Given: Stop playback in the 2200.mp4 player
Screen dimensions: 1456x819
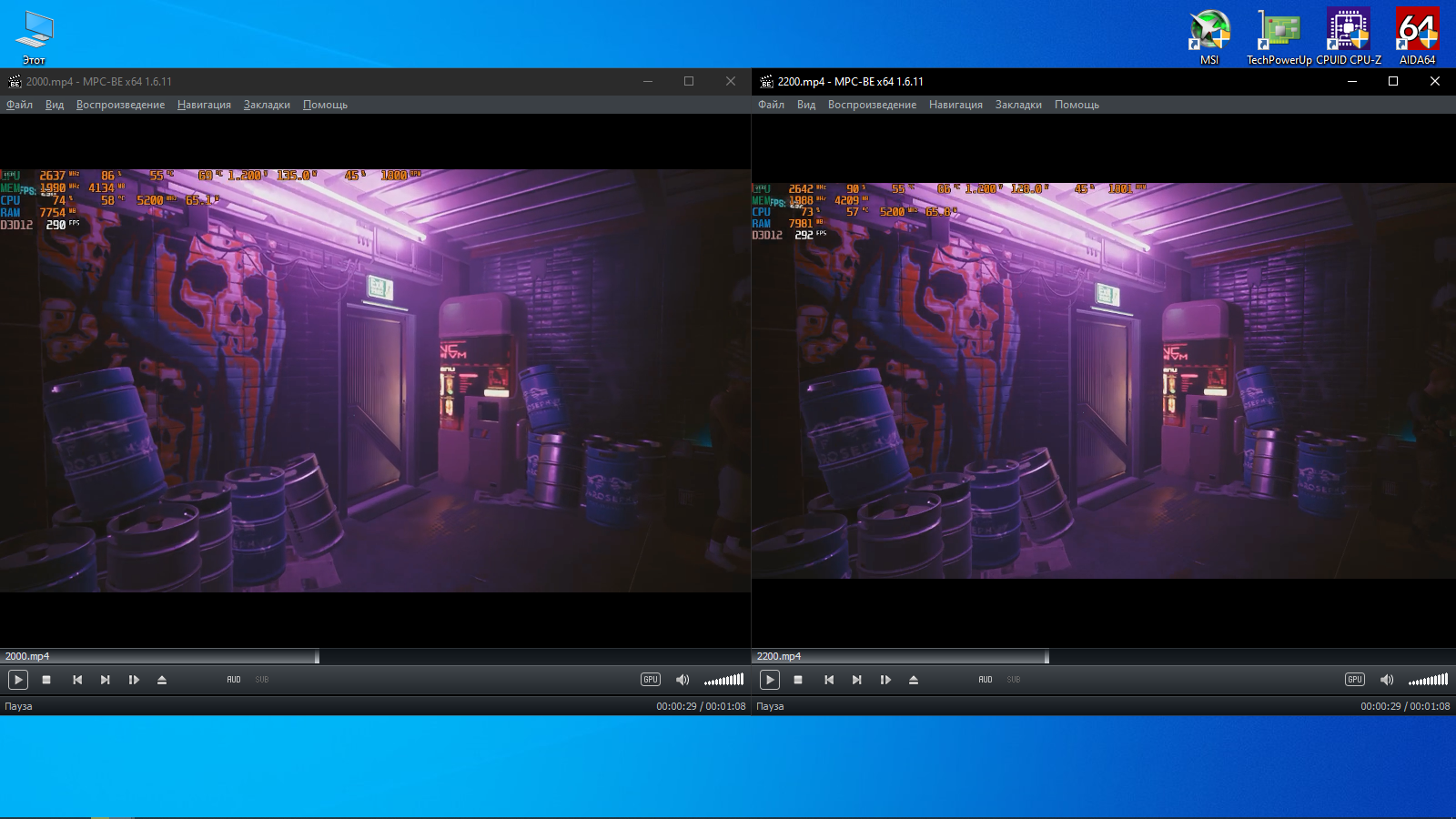Looking at the screenshot, I should pyautogui.click(x=798, y=680).
